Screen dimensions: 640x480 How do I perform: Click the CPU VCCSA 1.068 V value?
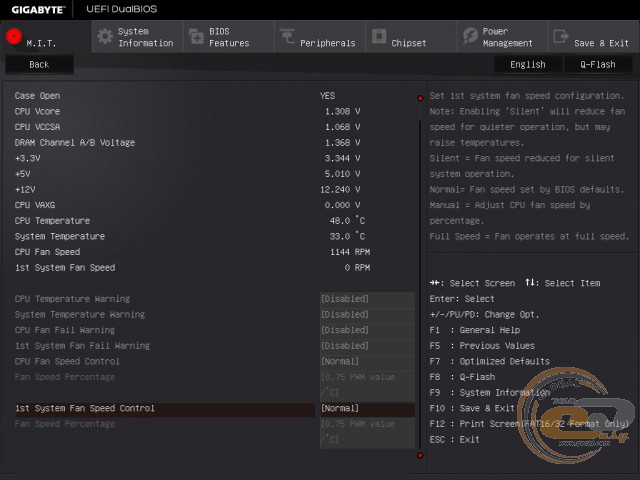[x=342, y=127]
